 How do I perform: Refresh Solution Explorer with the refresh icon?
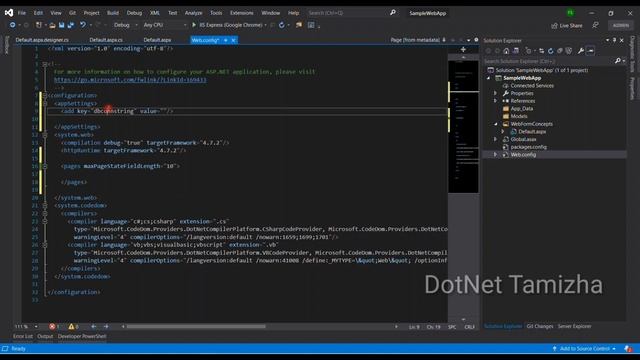point(551,51)
